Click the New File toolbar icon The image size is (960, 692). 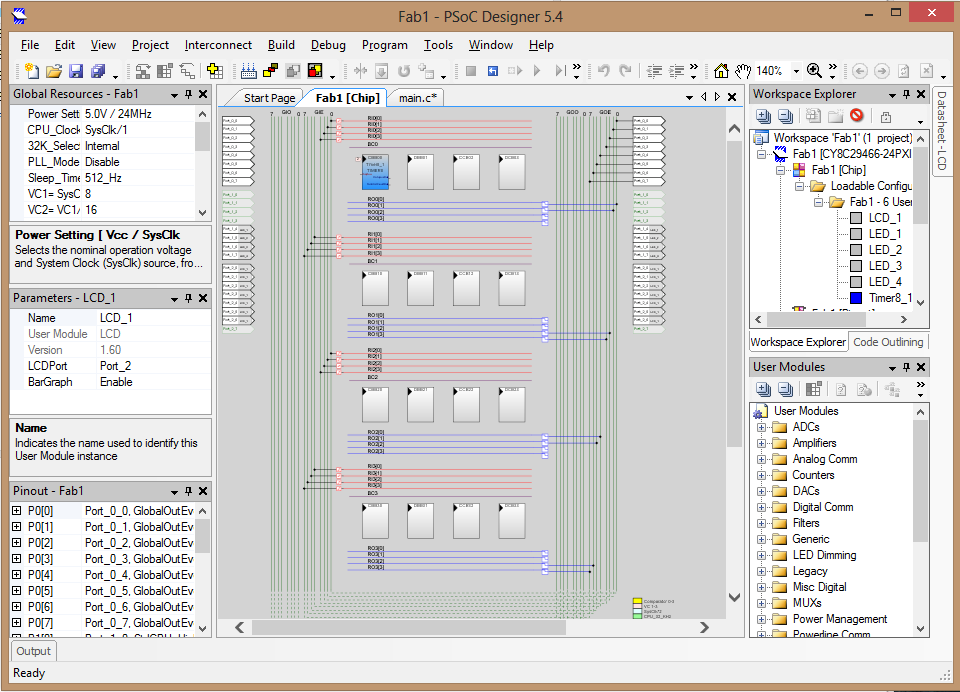tap(32, 71)
